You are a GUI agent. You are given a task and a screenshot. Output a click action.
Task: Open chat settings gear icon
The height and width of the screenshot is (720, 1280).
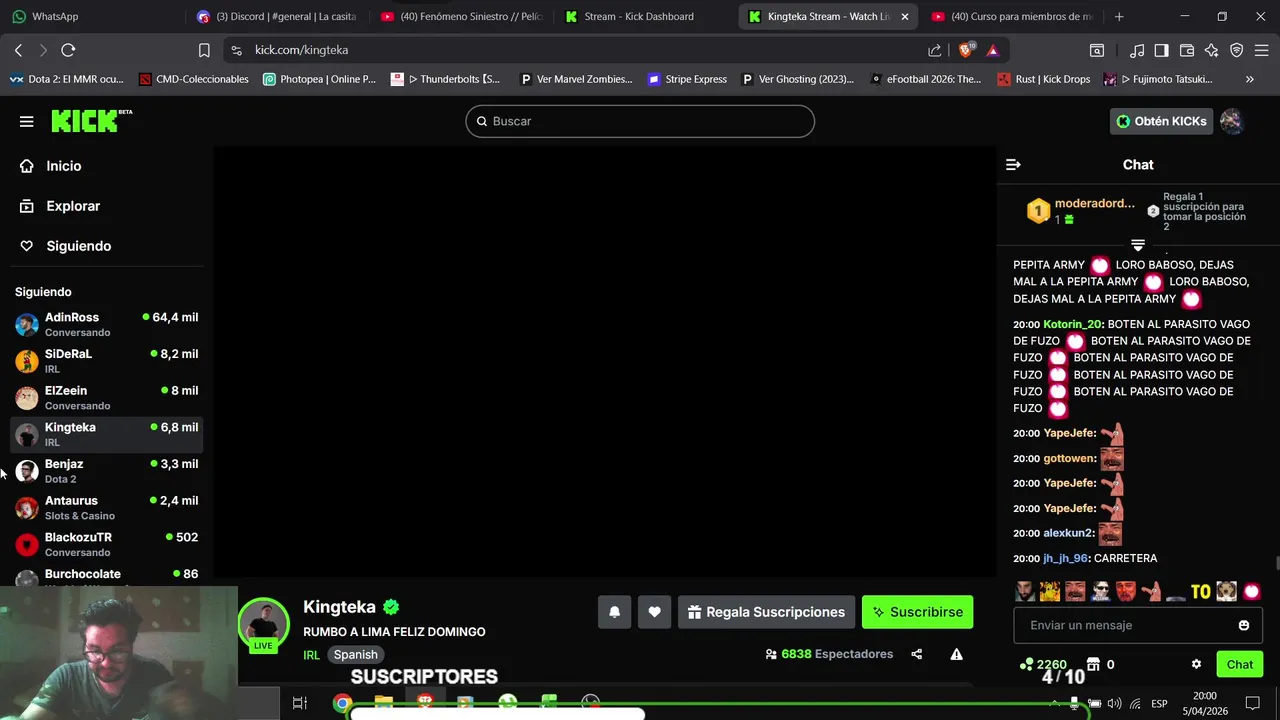pos(1196,664)
